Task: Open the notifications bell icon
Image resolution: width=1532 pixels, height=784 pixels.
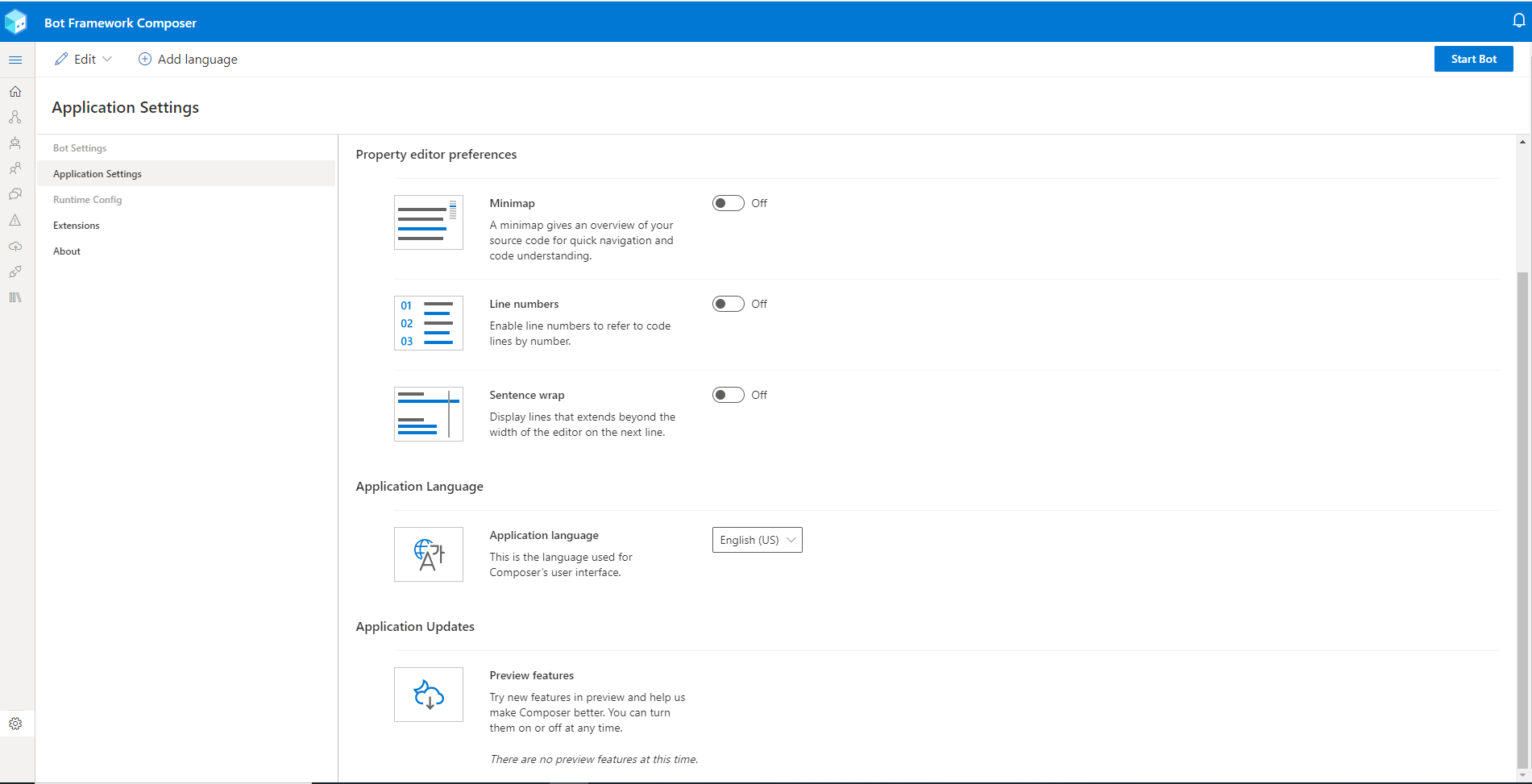Action: pyautogui.click(x=1518, y=21)
